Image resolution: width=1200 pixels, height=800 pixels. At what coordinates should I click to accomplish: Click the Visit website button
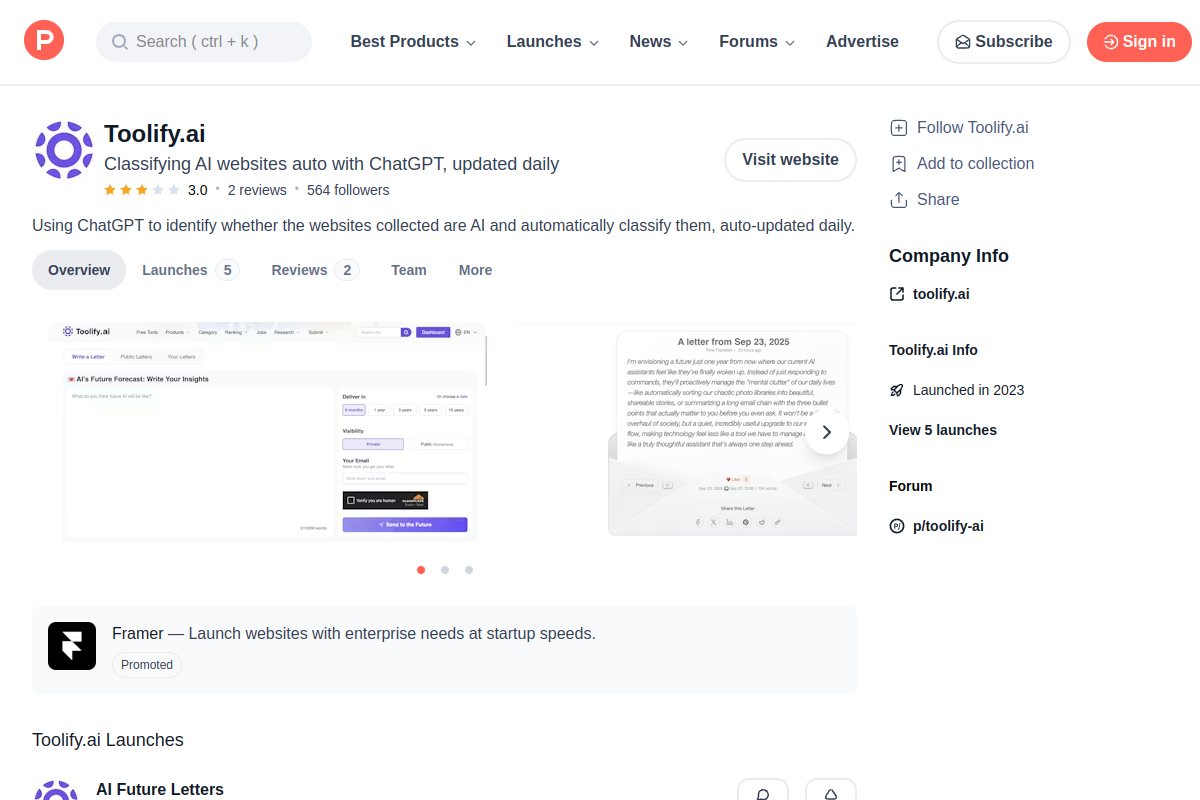[790, 159]
